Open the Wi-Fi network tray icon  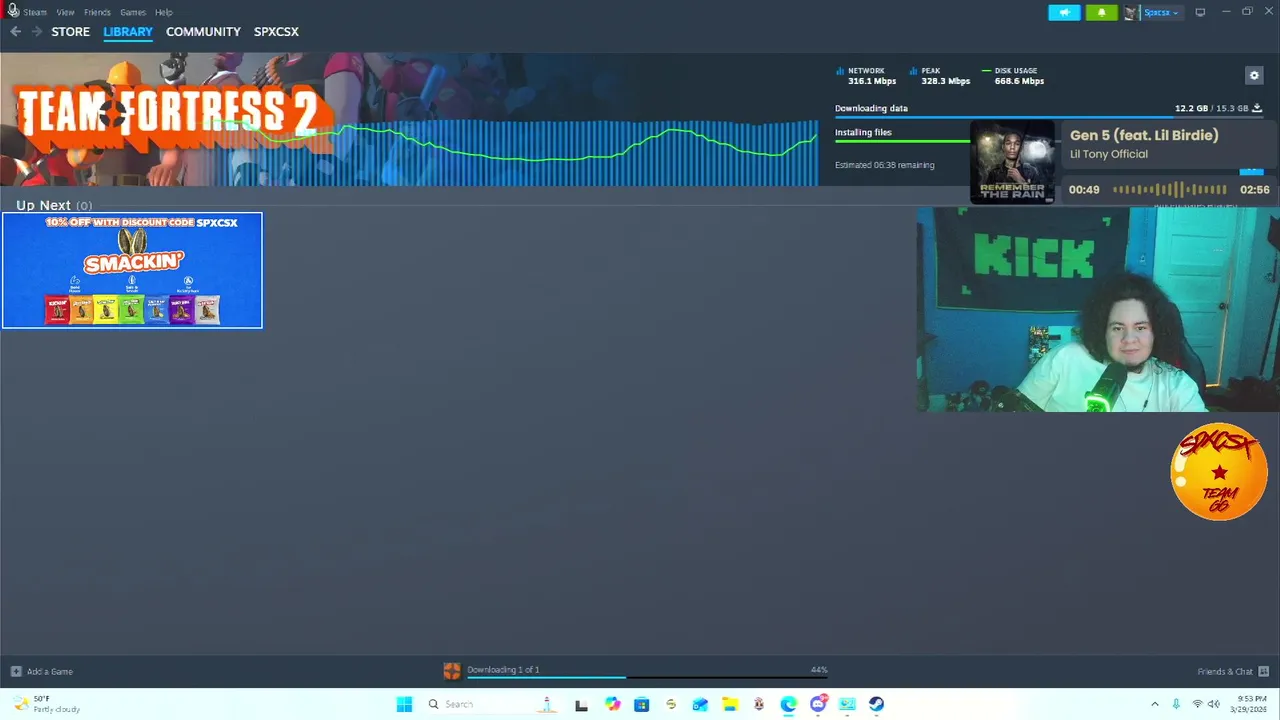coord(1197,704)
